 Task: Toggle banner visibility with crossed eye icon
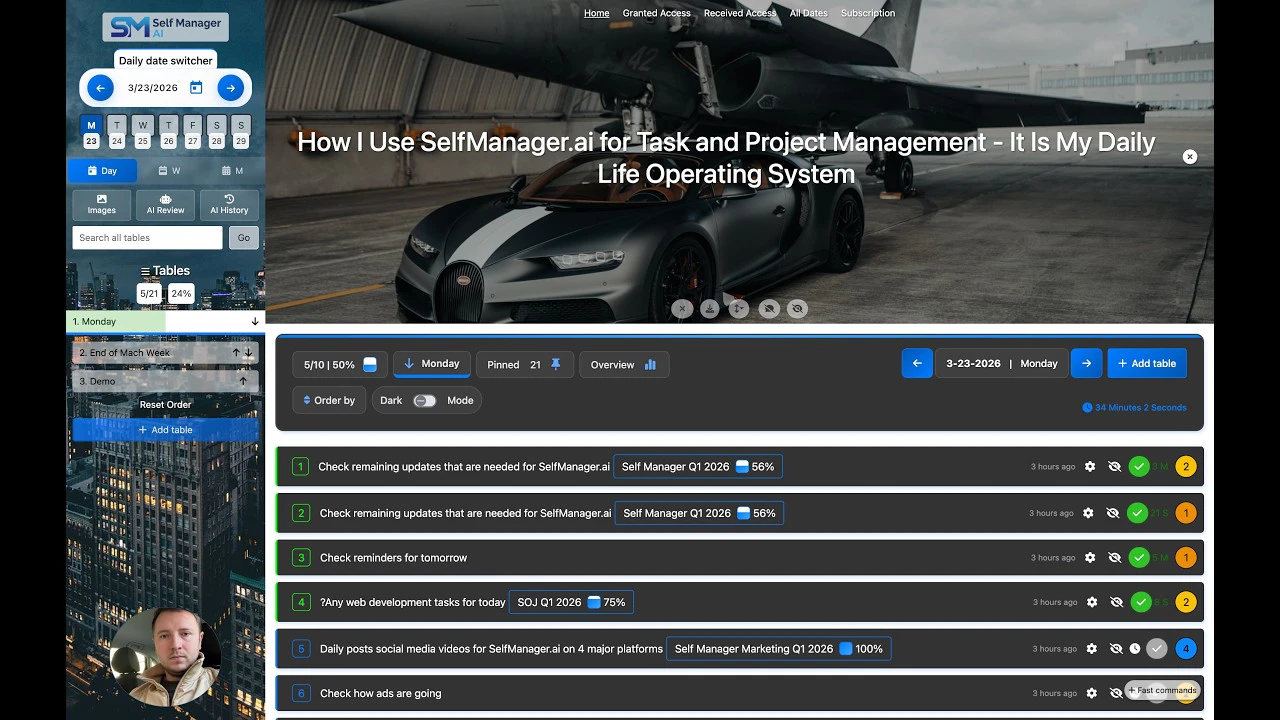pos(797,309)
